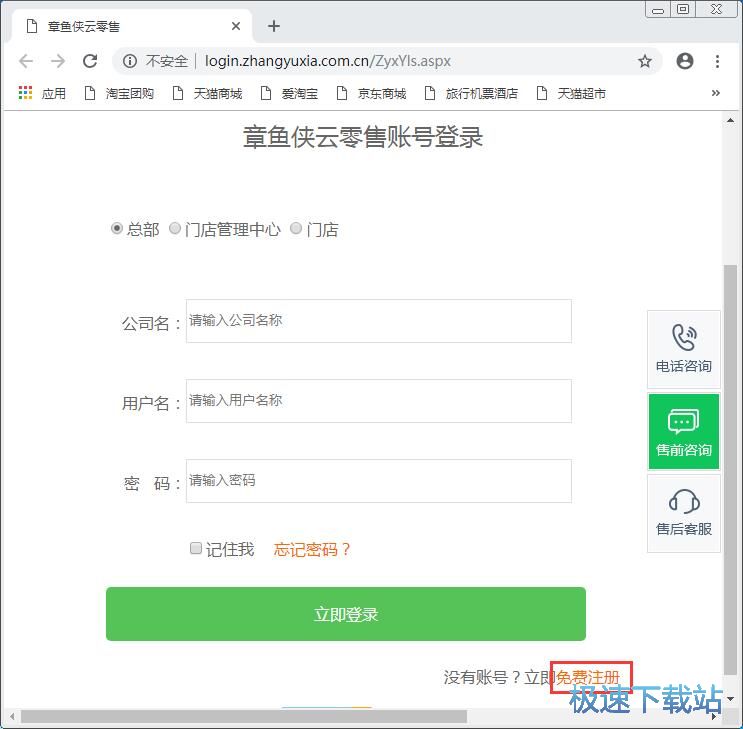Click the vertical scrollbar thumb
The width and height of the screenshot is (743, 729).
(x=730, y=469)
